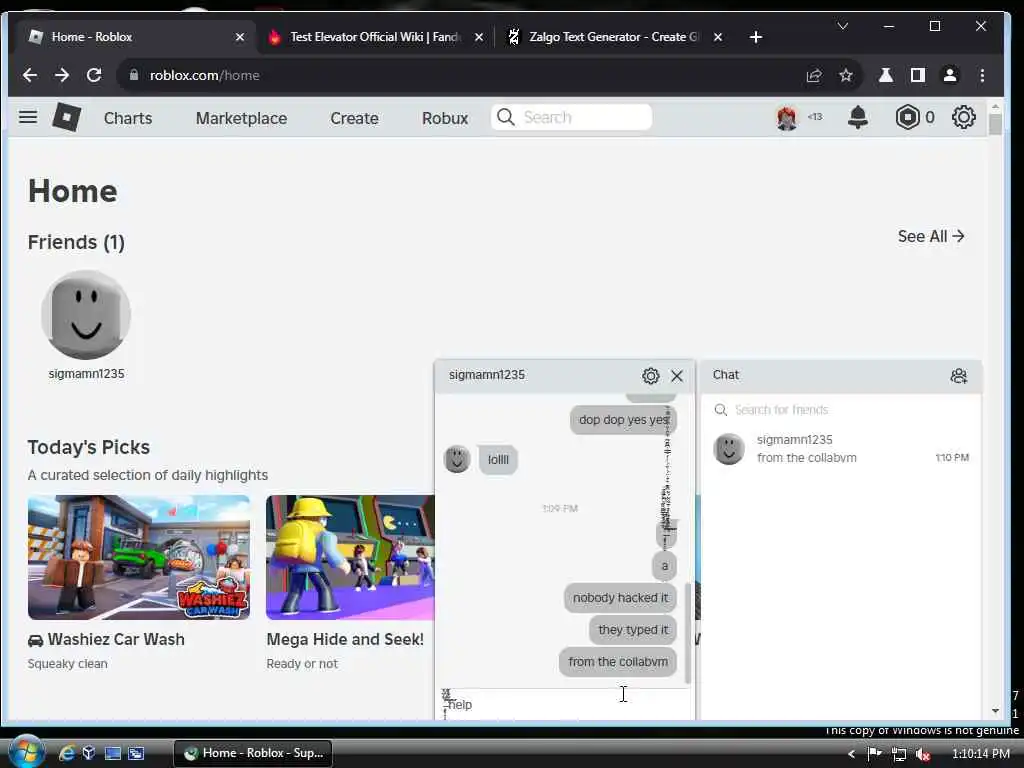Open the Robux page

click(445, 118)
